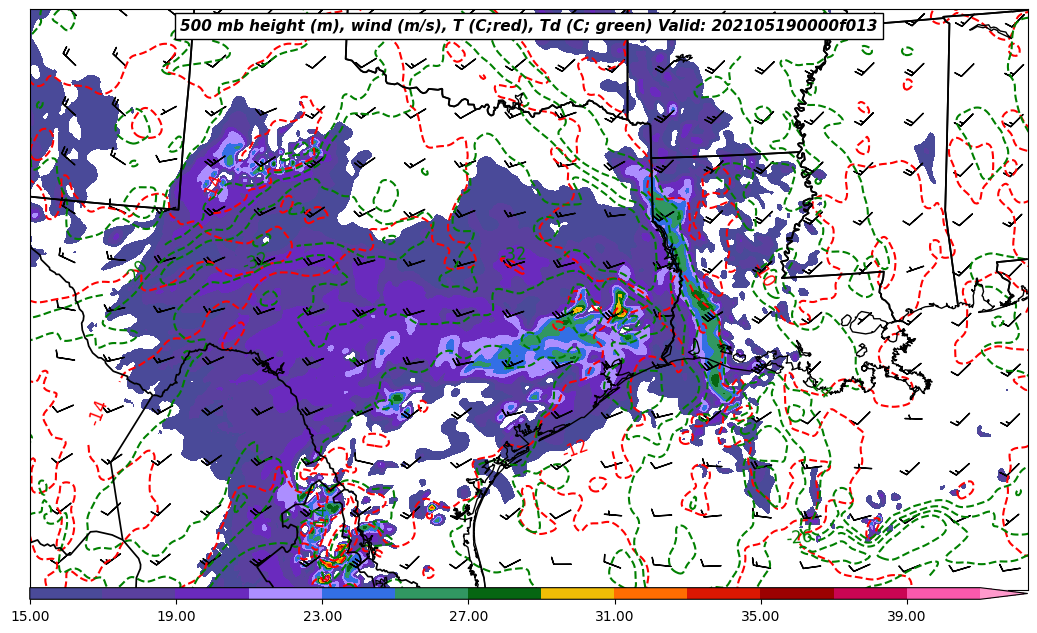Screen dimensions: 1037x633
Task: Click the plot title "500 mb height (m), wind..."
Action: (x=528, y=26)
